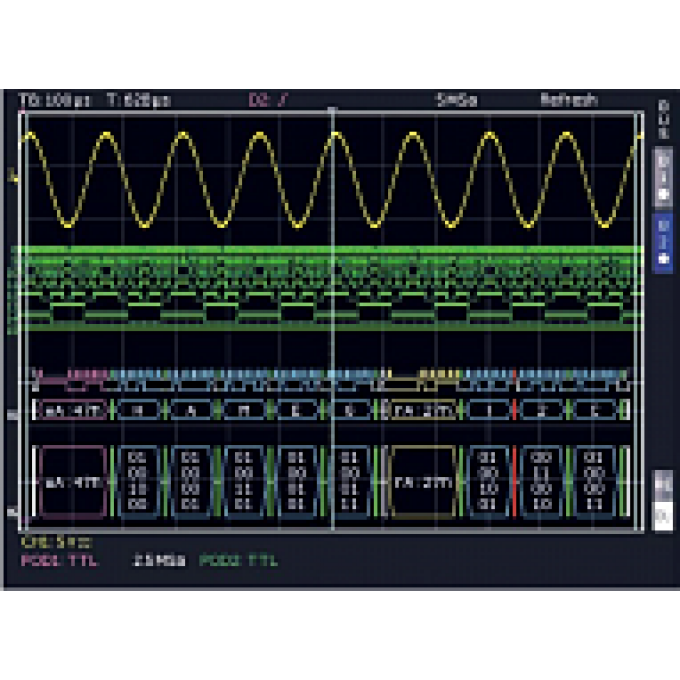This screenshot has height=680, width=680.
Task: Click the red error bit in binary row
Action: point(515,482)
